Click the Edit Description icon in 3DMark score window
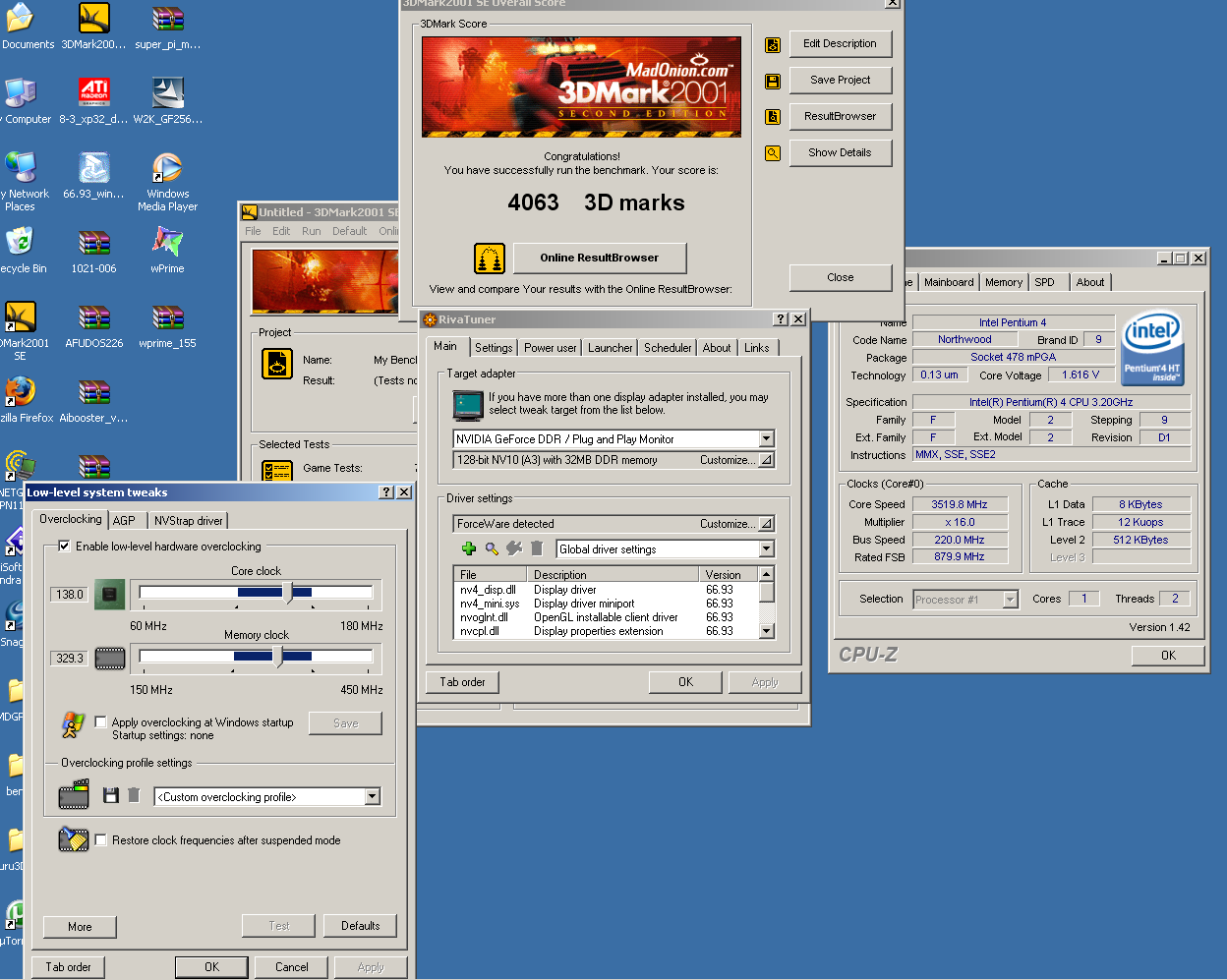Image resolution: width=1227 pixels, height=980 pixels. (773, 44)
